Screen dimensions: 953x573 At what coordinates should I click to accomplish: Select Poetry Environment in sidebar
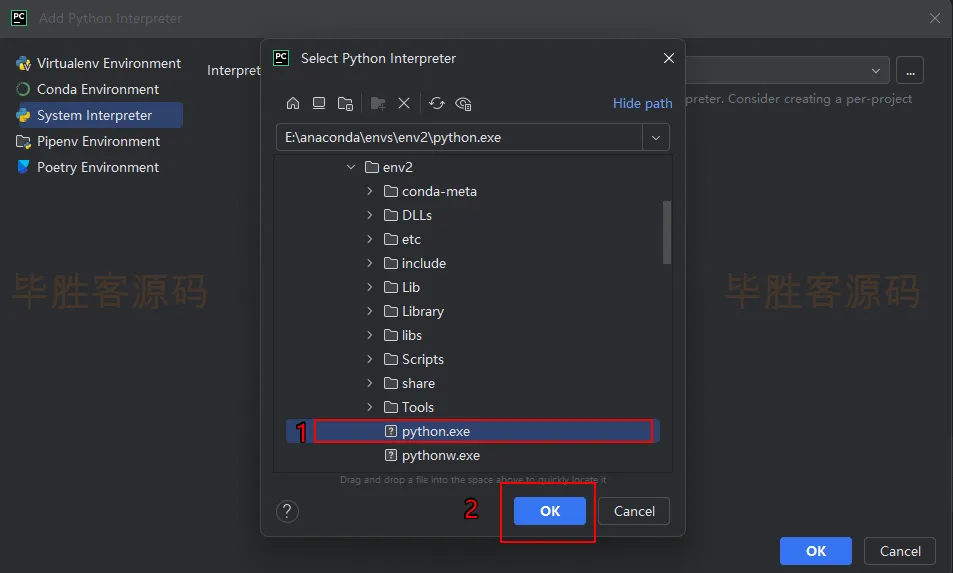tap(99, 167)
